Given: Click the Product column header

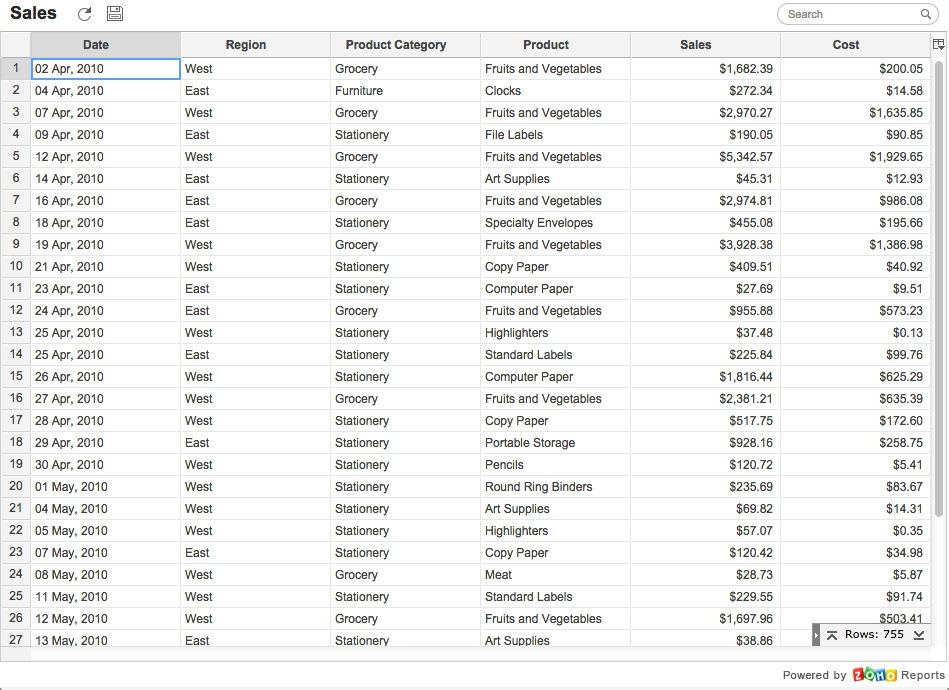Looking at the screenshot, I should pyautogui.click(x=546, y=45).
